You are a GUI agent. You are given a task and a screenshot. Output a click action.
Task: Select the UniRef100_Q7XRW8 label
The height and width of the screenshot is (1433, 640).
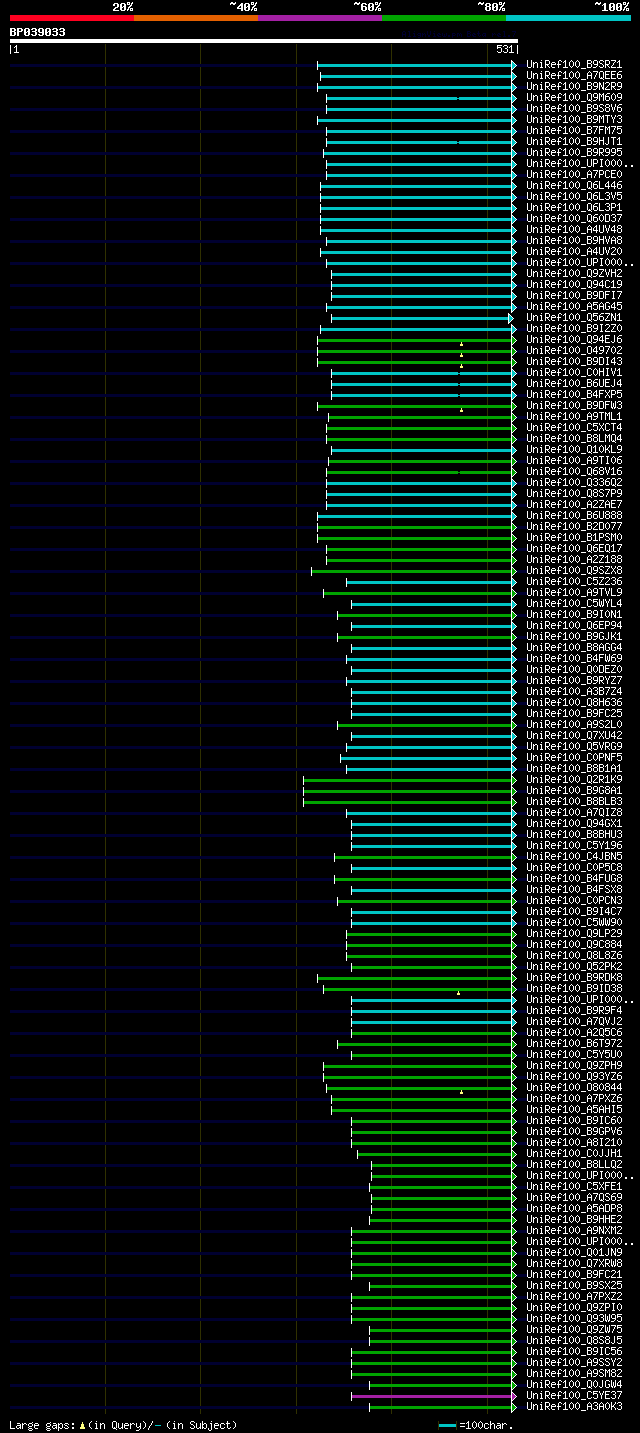pos(574,1263)
